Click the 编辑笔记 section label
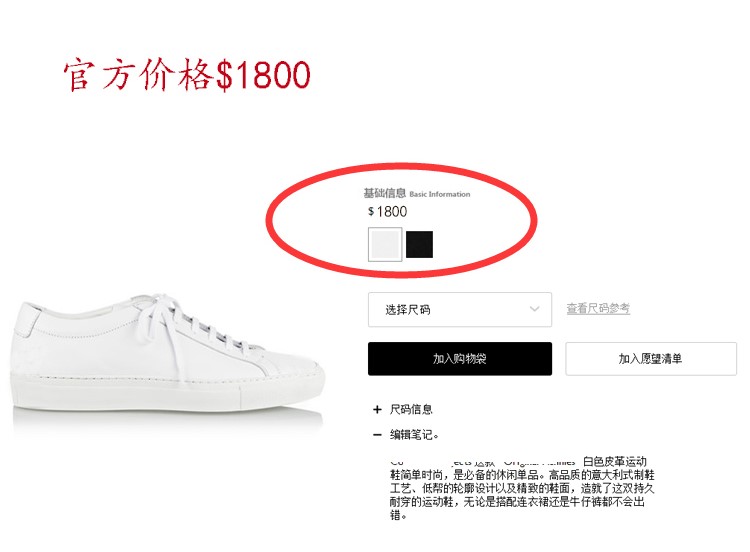The width and height of the screenshot is (750, 552). click(412, 435)
